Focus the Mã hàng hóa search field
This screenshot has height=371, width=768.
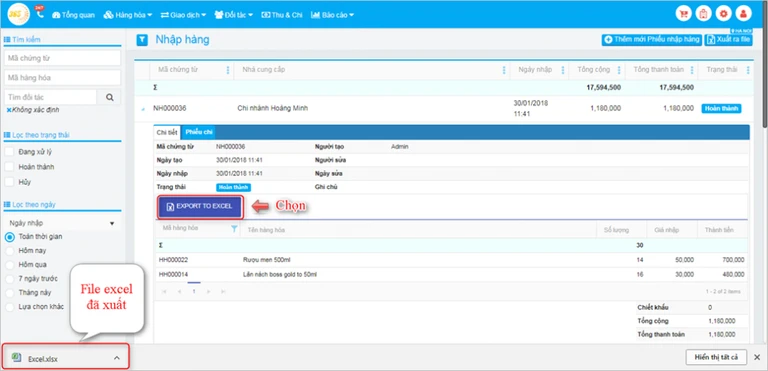[x=62, y=77]
